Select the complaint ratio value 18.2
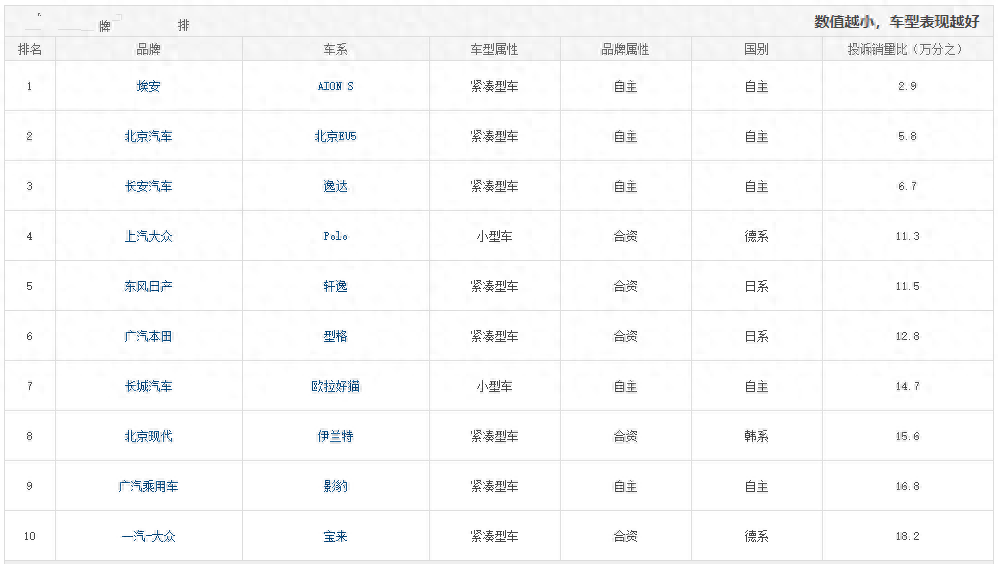The image size is (998, 564). click(x=908, y=537)
